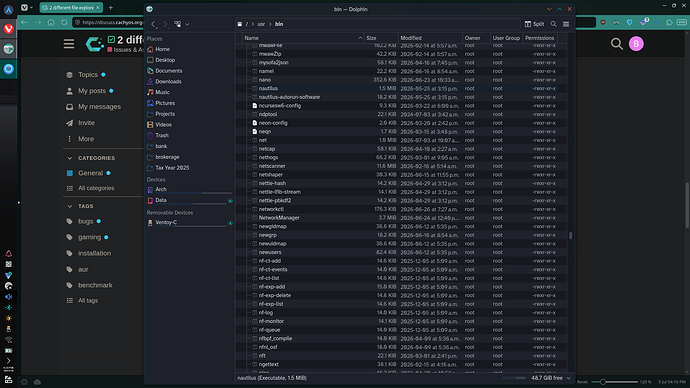690x388 pixels.
Task: Open forum search magnifier icon
Action: (x=617, y=44)
